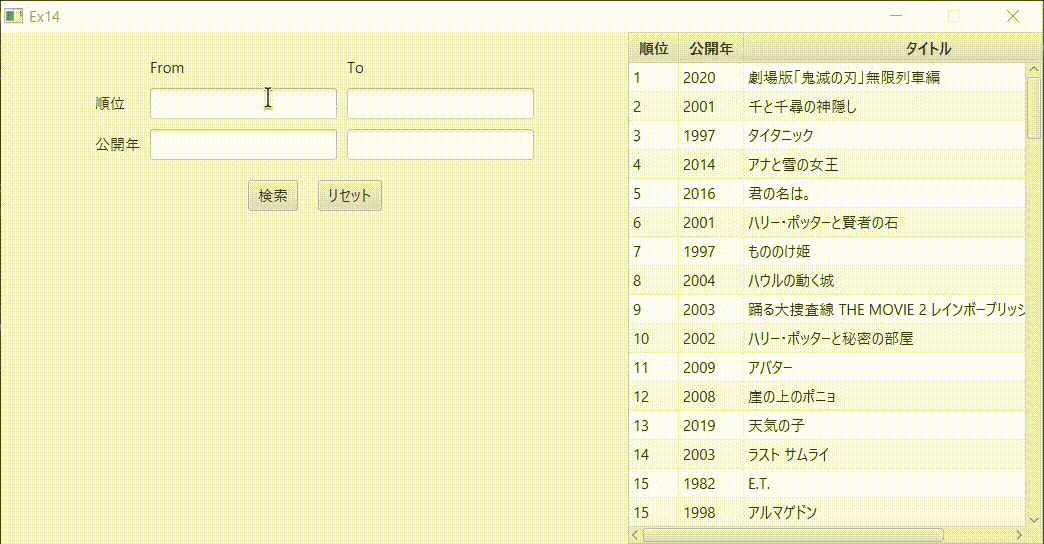The width and height of the screenshot is (1044, 544).
Task: Click the vertical scrollbar up arrow
Action: click(x=1034, y=69)
